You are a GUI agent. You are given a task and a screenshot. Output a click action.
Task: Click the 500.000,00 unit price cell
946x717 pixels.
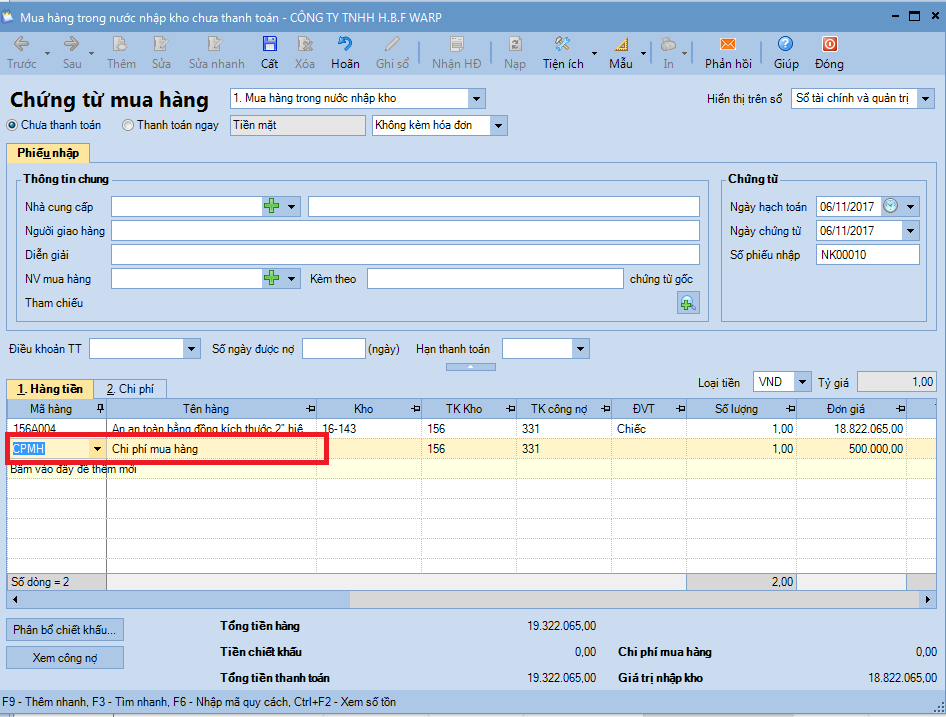pos(851,448)
